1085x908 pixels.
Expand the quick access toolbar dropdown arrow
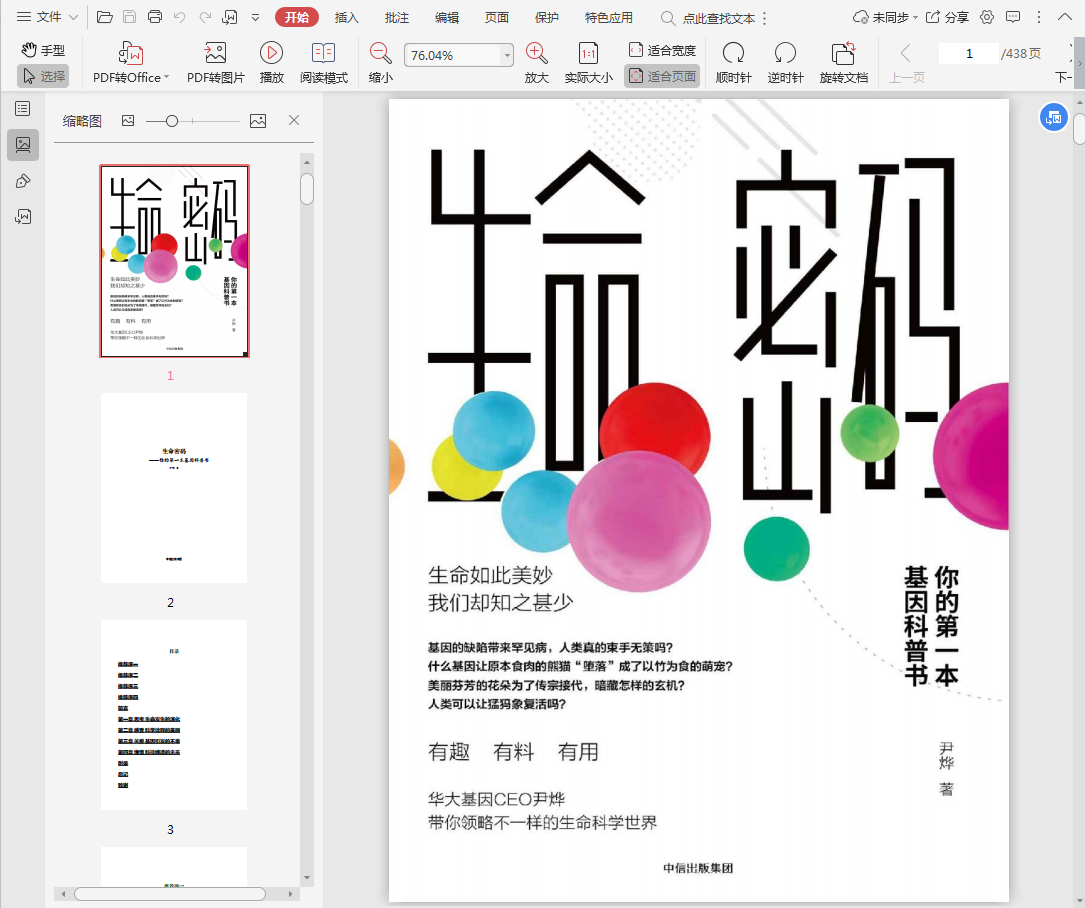(256, 17)
